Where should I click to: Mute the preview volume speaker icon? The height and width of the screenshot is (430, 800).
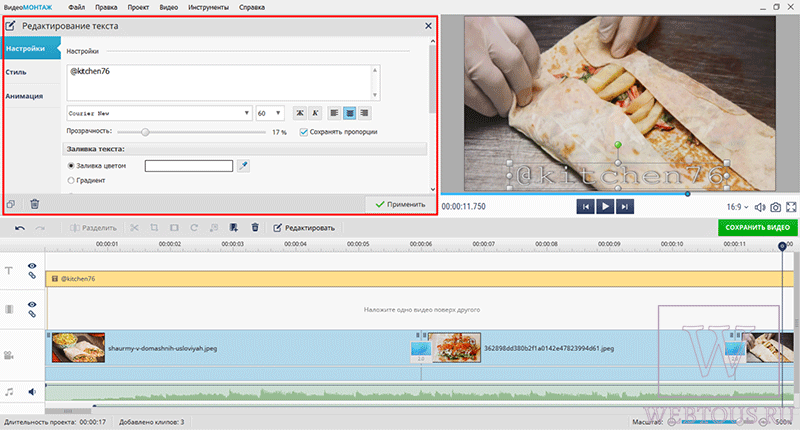pos(760,207)
